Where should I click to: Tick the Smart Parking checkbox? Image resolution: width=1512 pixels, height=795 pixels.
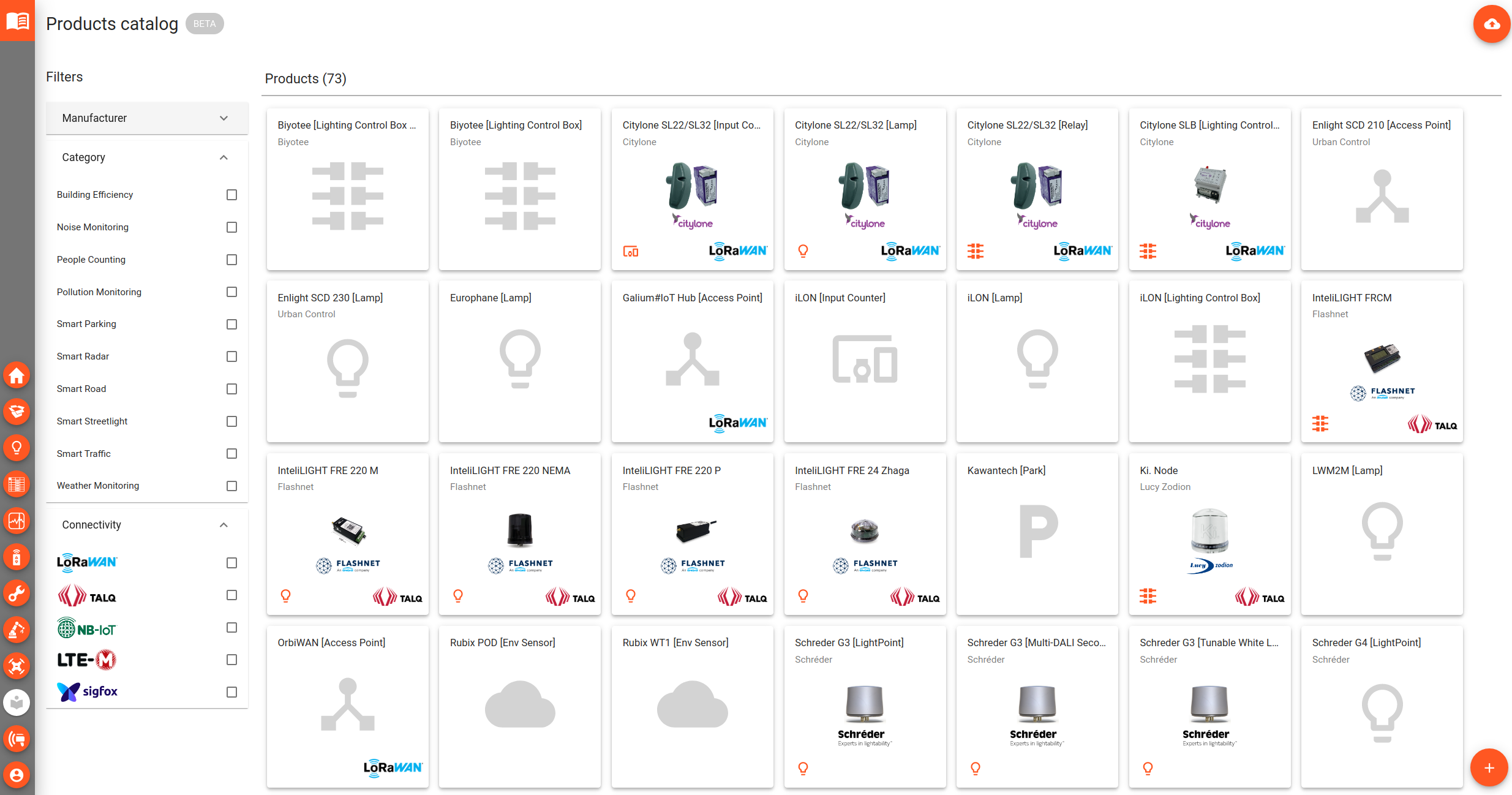[231, 324]
